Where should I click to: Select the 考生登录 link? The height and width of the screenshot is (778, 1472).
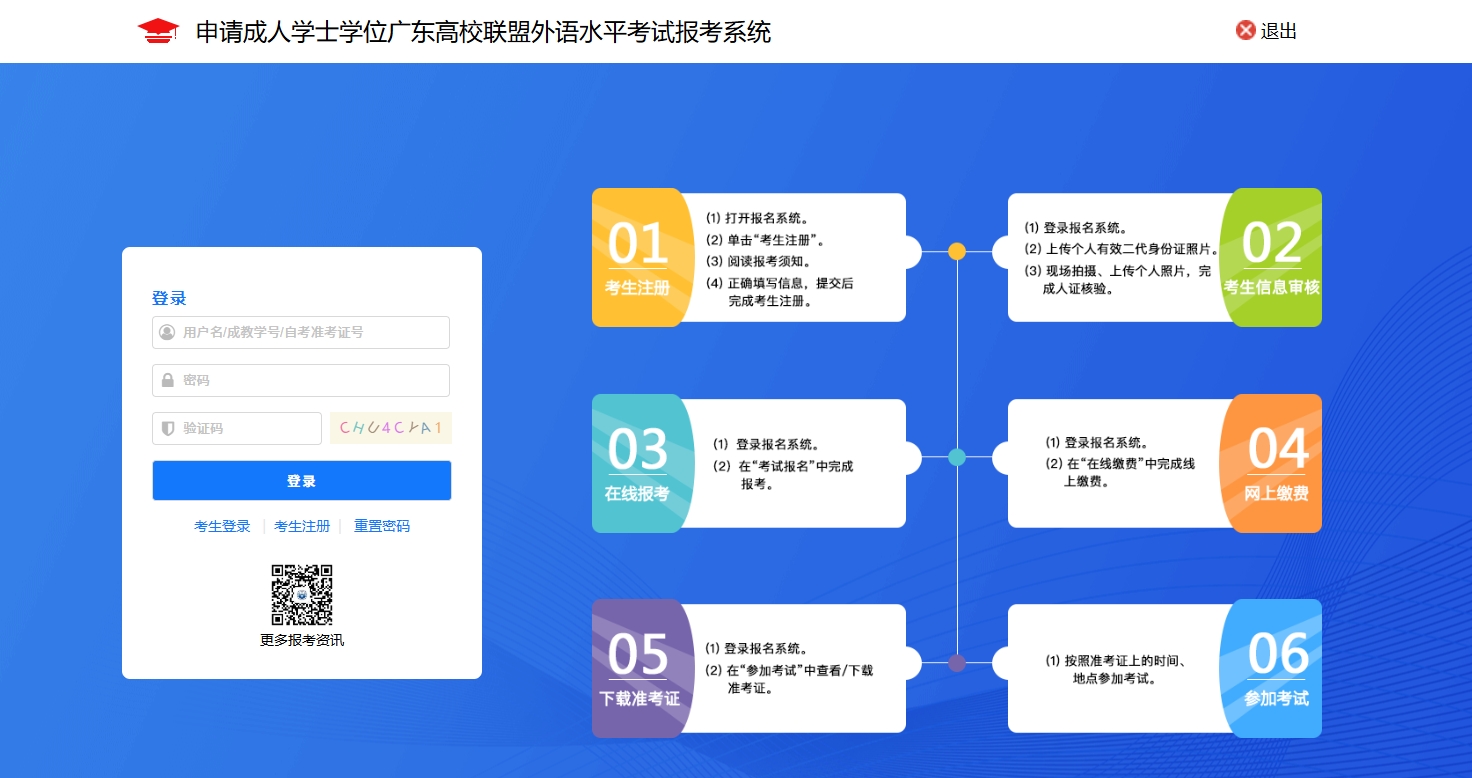point(222,525)
